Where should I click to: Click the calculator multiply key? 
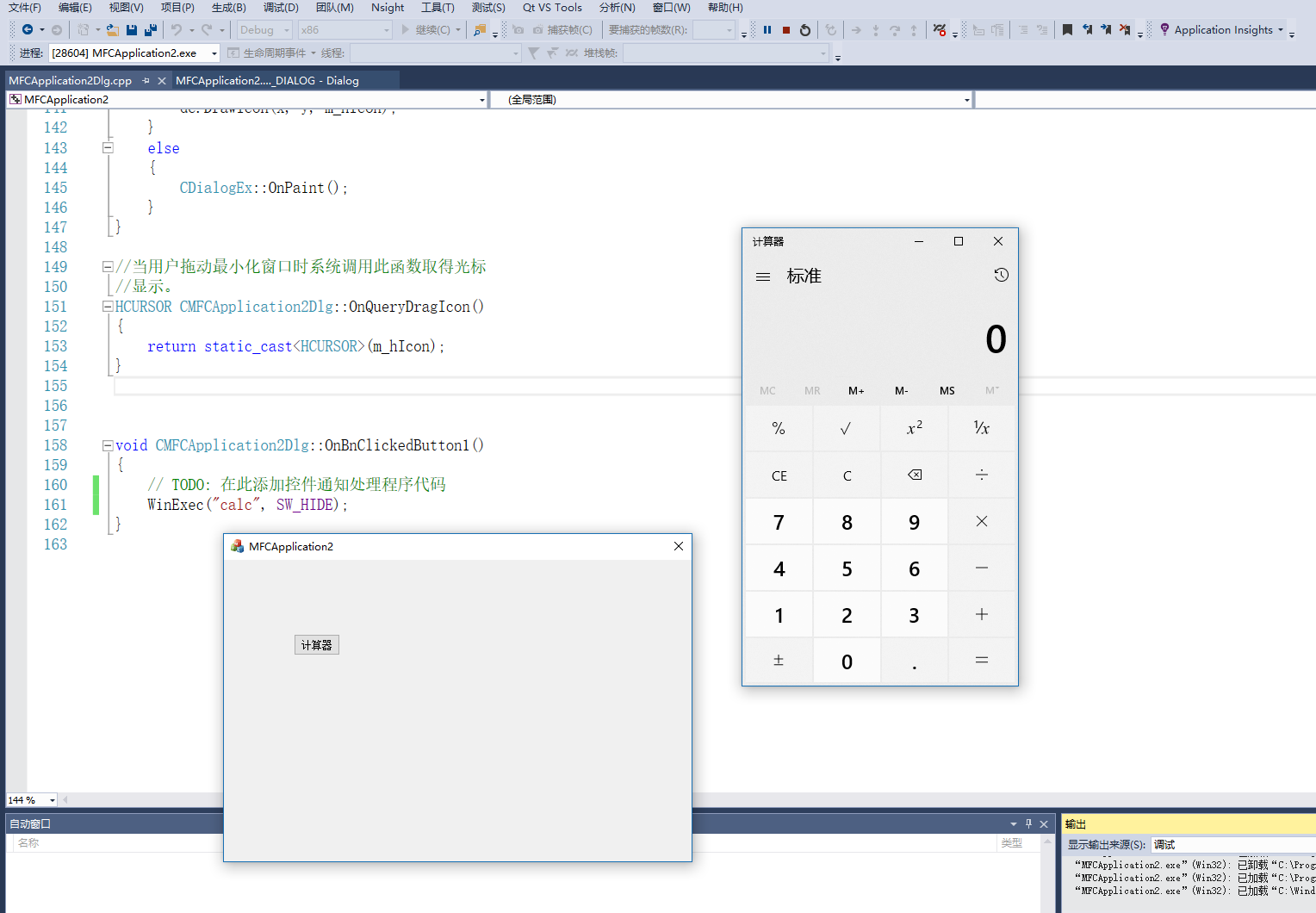point(982,521)
